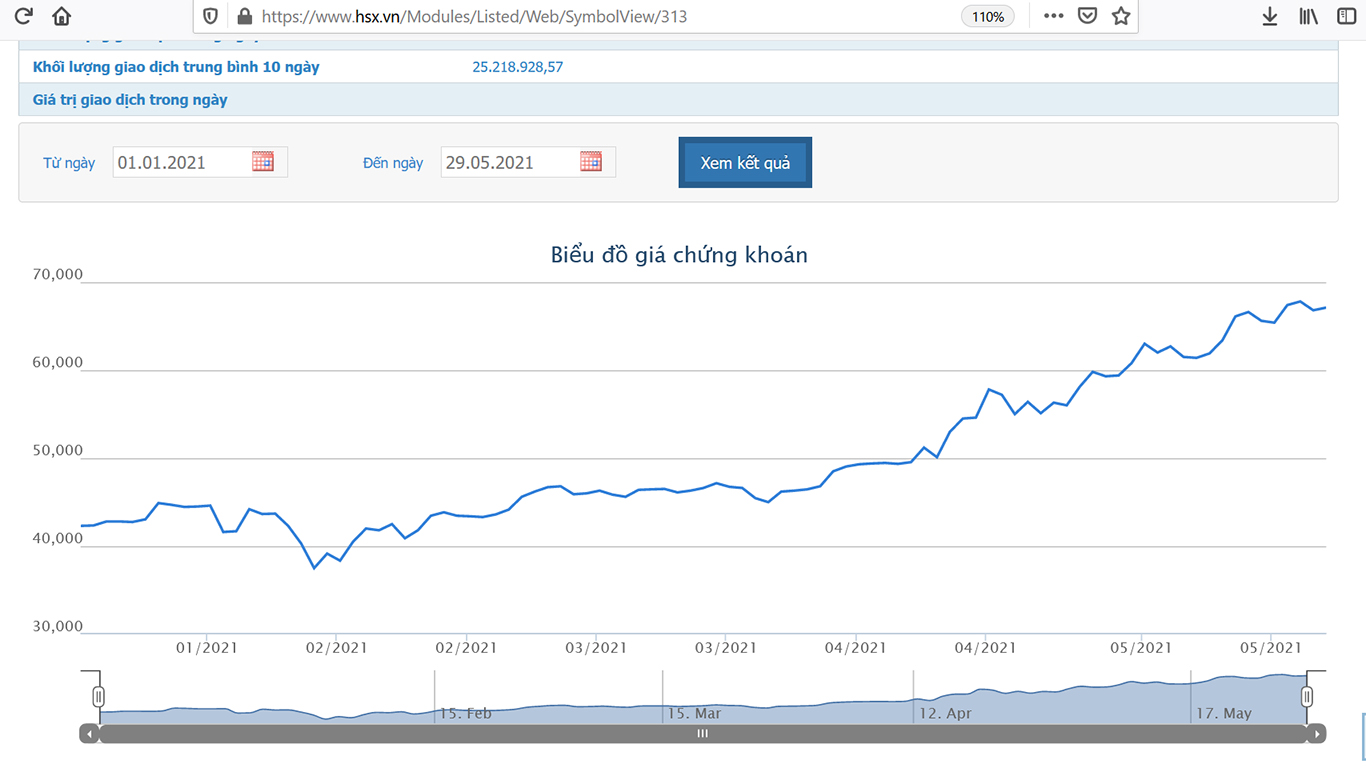Open the library bookshelf icon

pyautogui.click(x=1308, y=16)
